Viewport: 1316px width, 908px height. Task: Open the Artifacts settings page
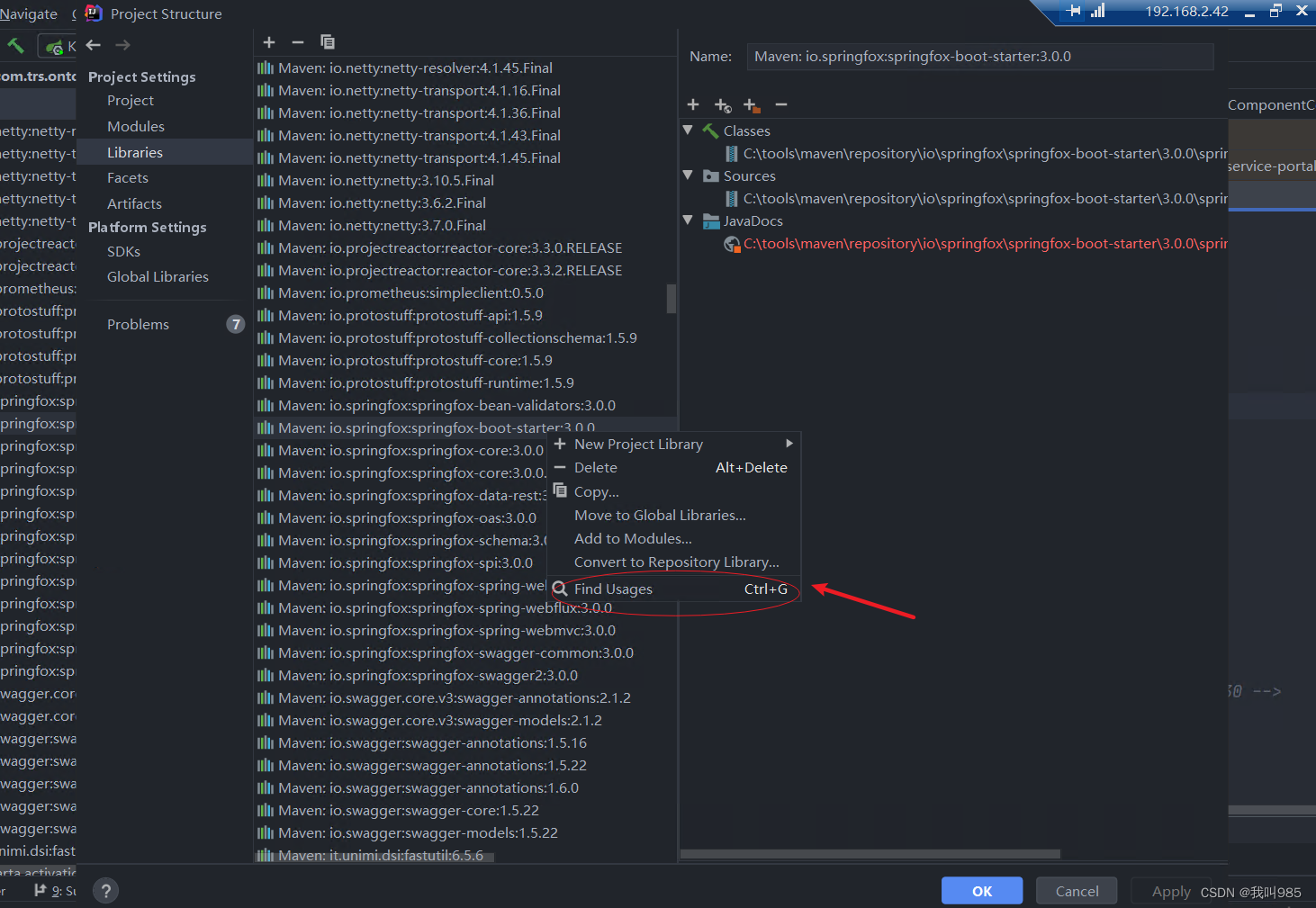134,204
